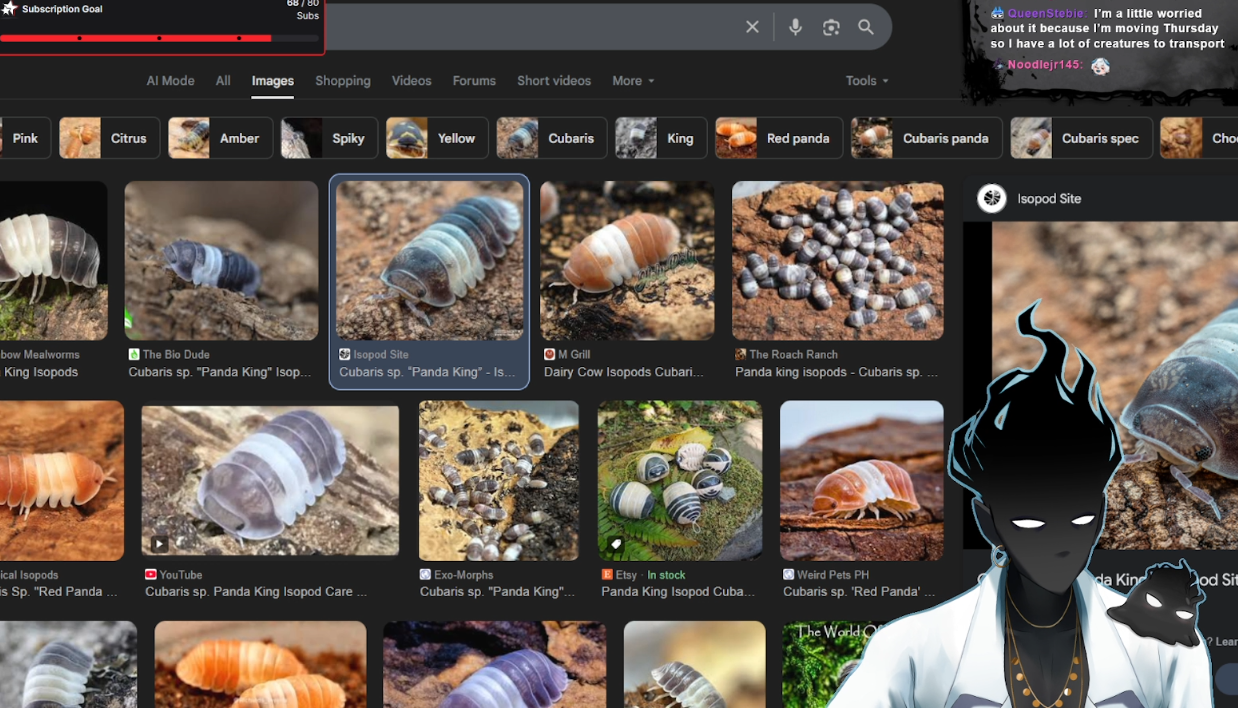The image size is (1238, 708).
Task: Open AI Mode search tab
Action: click(170, 81)
